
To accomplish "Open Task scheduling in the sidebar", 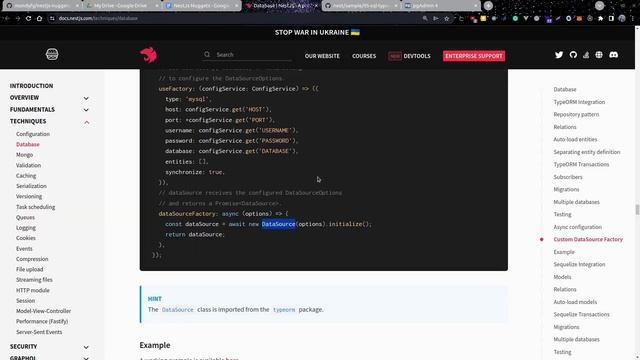I will click(36, 207).
